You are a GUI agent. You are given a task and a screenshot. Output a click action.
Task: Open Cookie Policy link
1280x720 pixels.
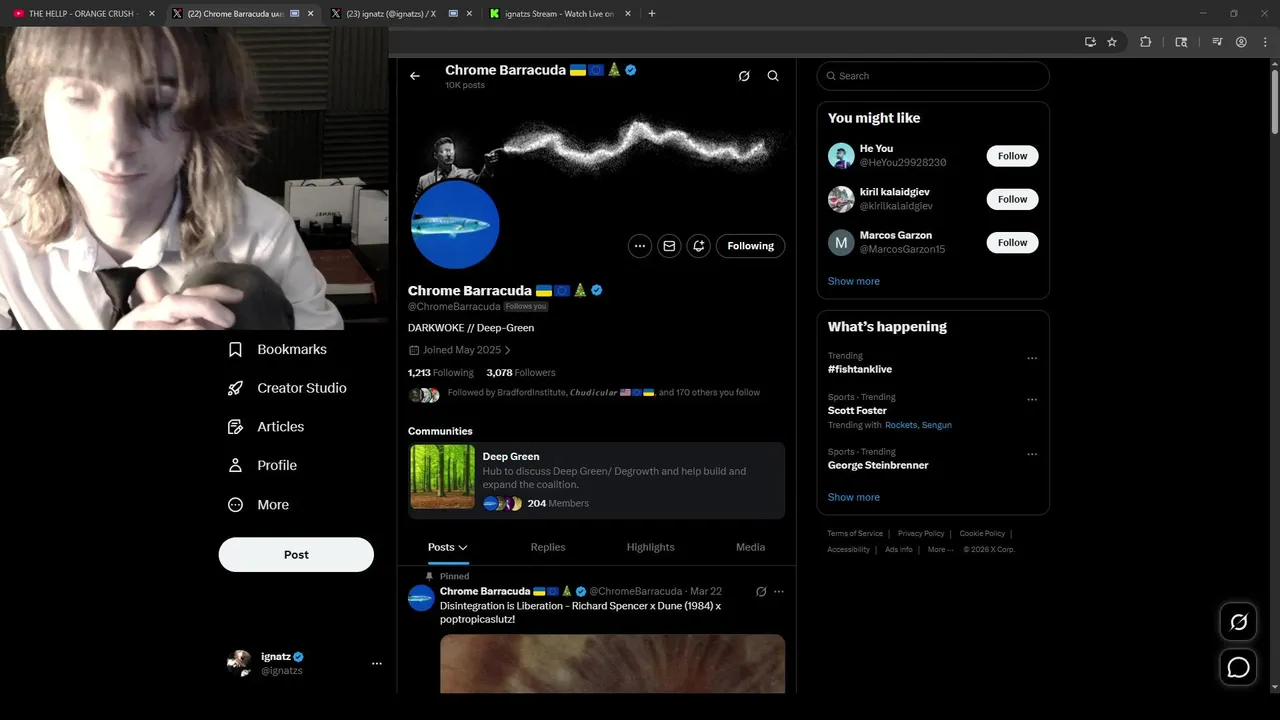coord(982,534)
